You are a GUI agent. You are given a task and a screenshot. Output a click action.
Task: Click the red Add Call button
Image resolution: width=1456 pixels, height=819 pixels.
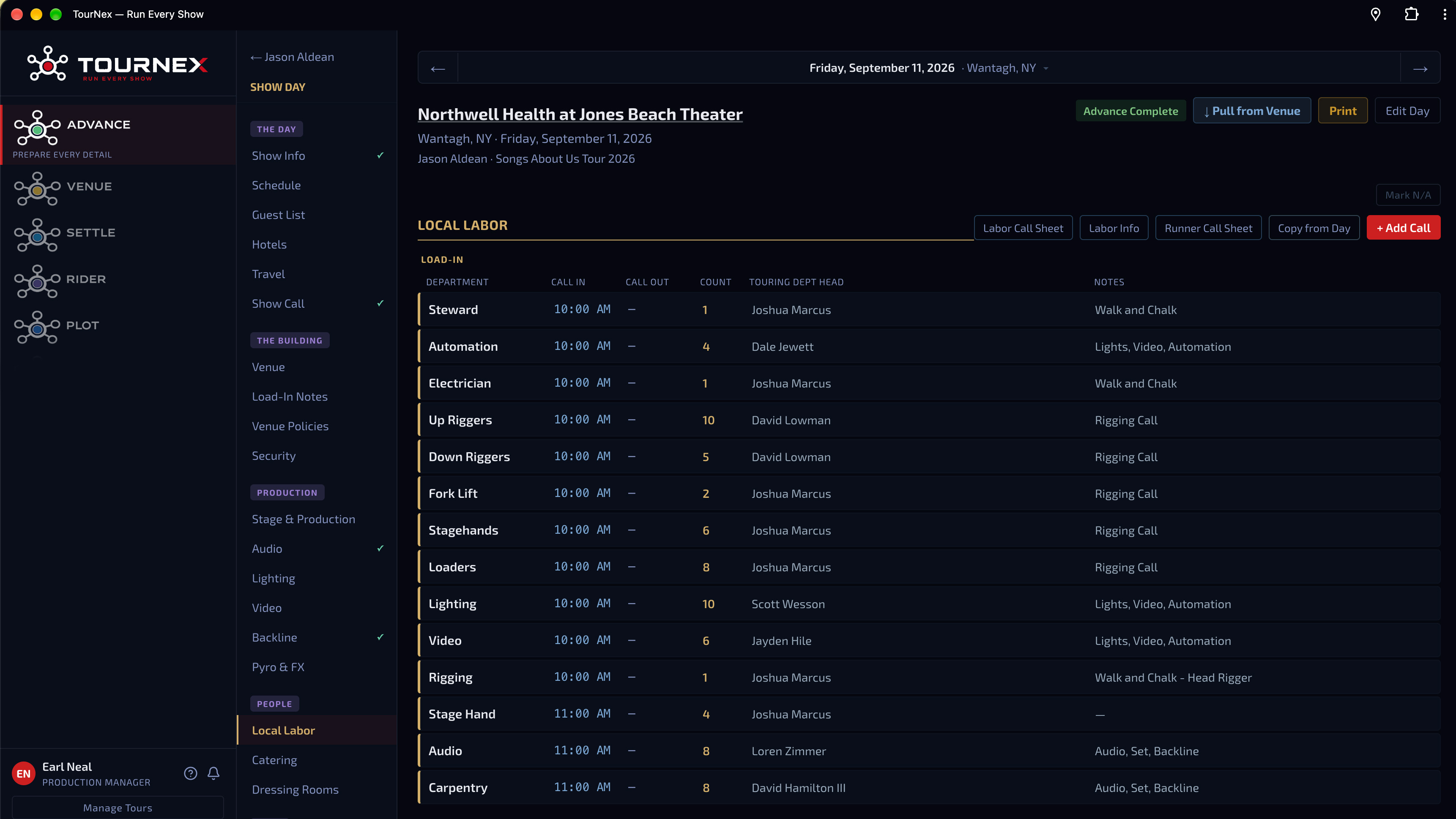click(x=1403, y=228)
